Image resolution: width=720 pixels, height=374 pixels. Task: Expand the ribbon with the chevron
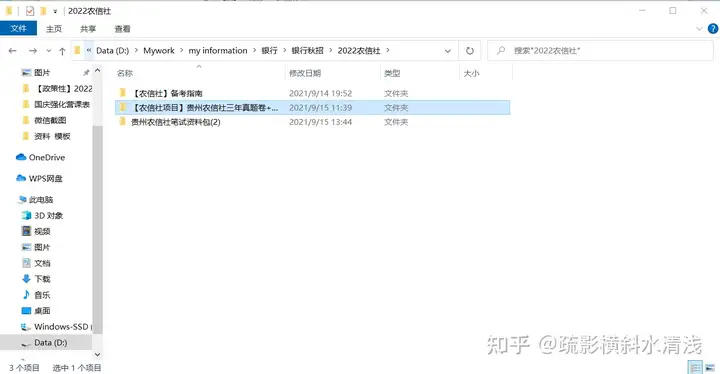point(699,29)
